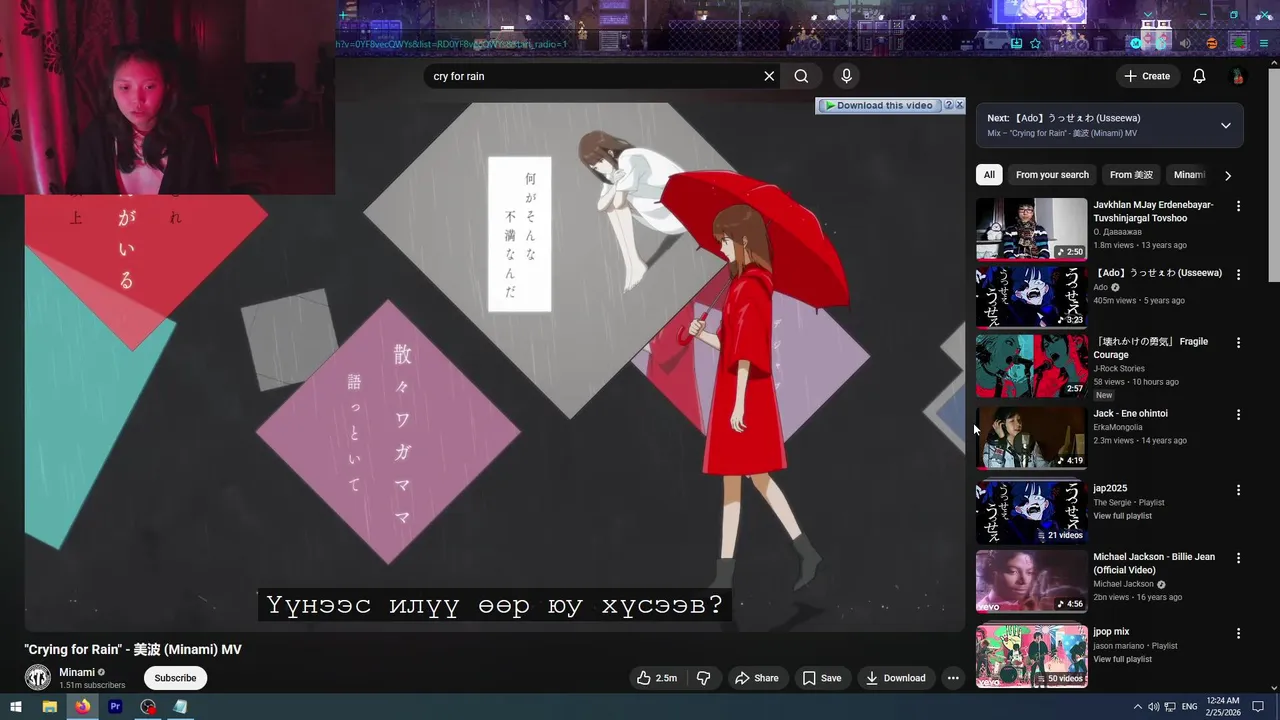Screen dimensions: 1280x720
Task: Open YouTube notifications bell
Action: (1199, 76)
